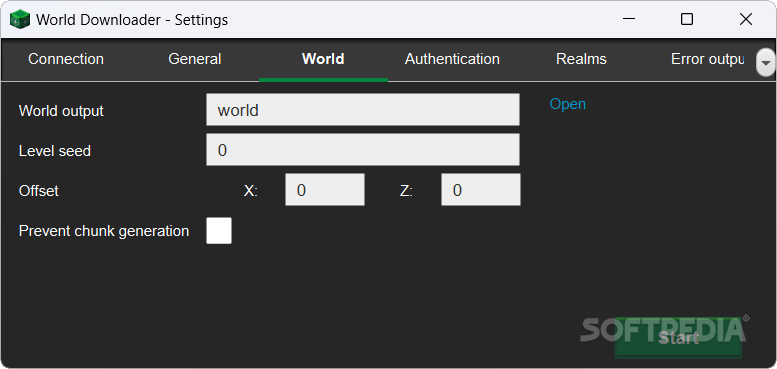Screen dimensions: 777x369
Task: Go to the Authentication tab
Action: 452,59
